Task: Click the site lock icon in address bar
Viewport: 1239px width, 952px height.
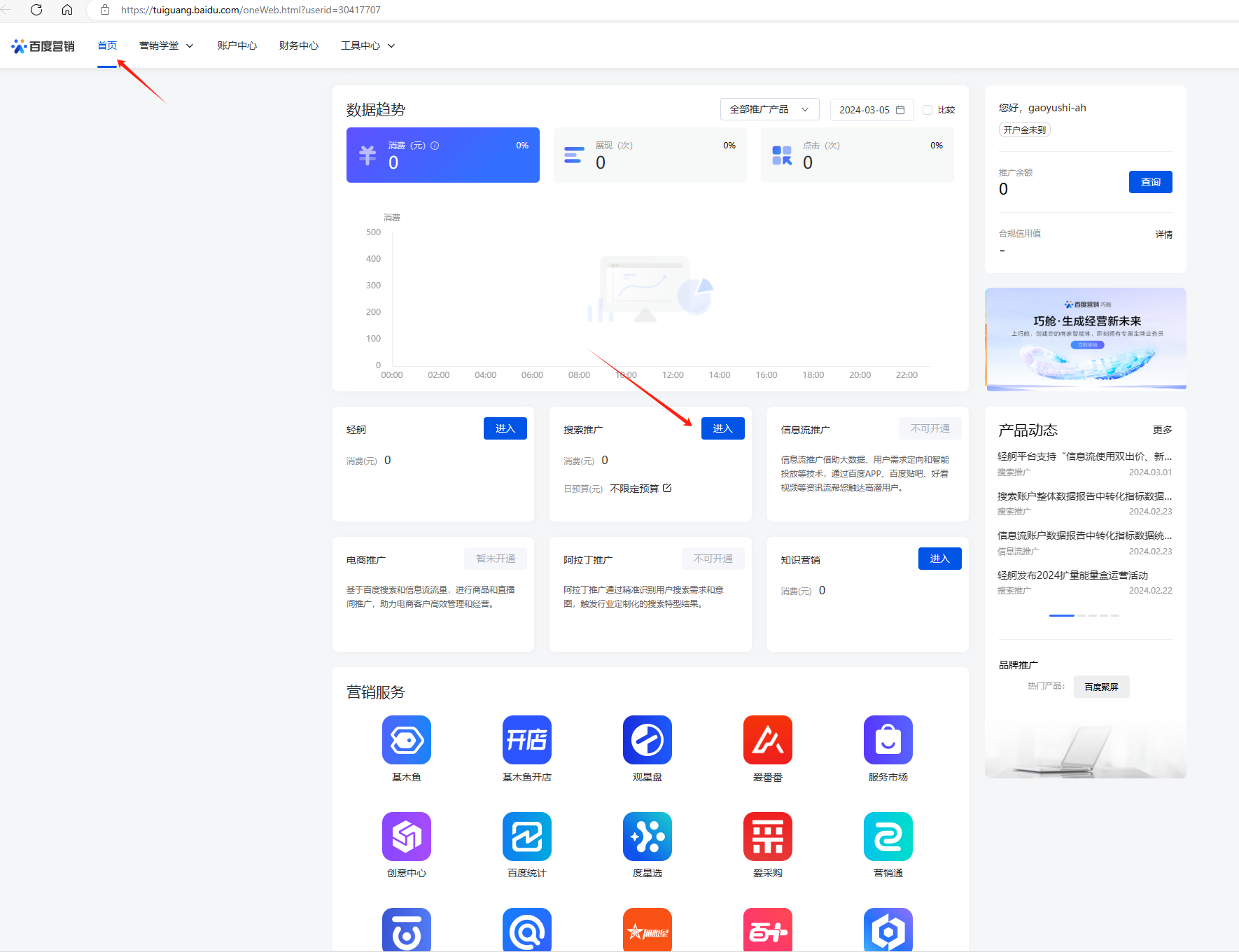Action: [x=105, y=10]
